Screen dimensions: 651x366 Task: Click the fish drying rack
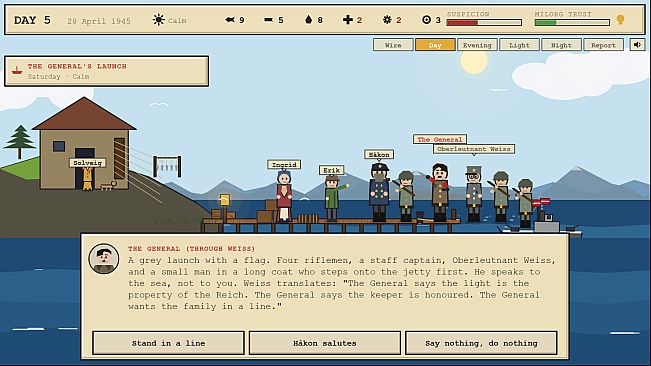(x=167, y=166)
